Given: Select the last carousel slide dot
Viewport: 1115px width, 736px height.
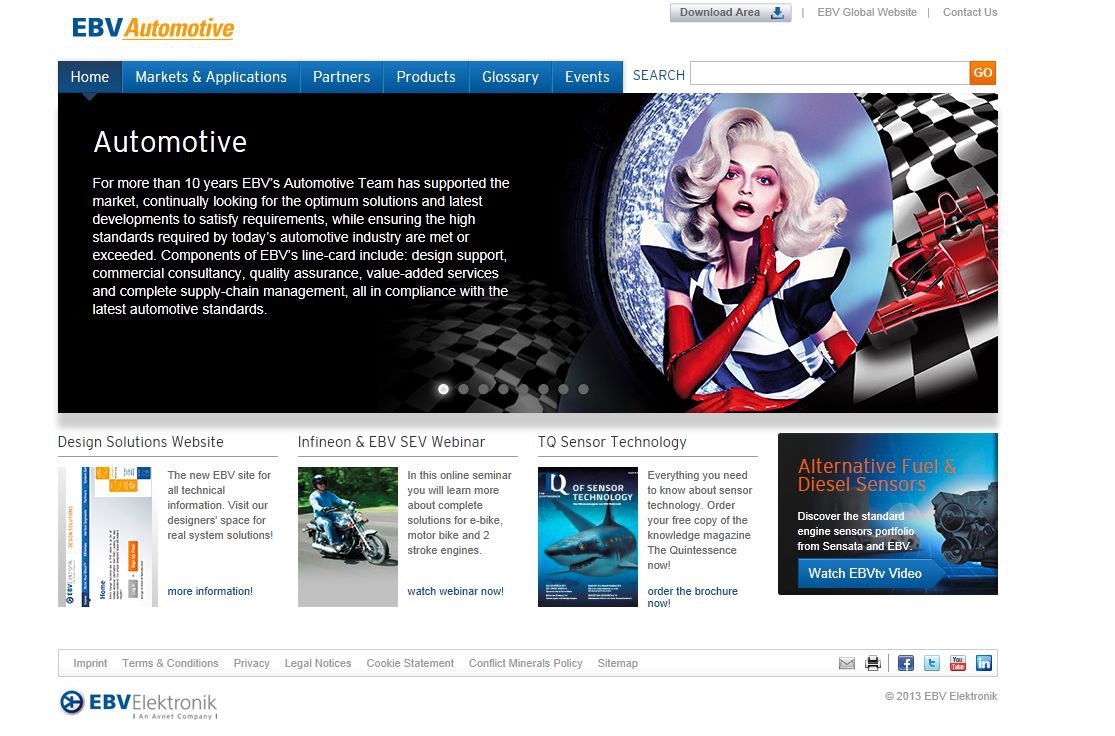Looking at the screenshot, I should coord(583,389).
